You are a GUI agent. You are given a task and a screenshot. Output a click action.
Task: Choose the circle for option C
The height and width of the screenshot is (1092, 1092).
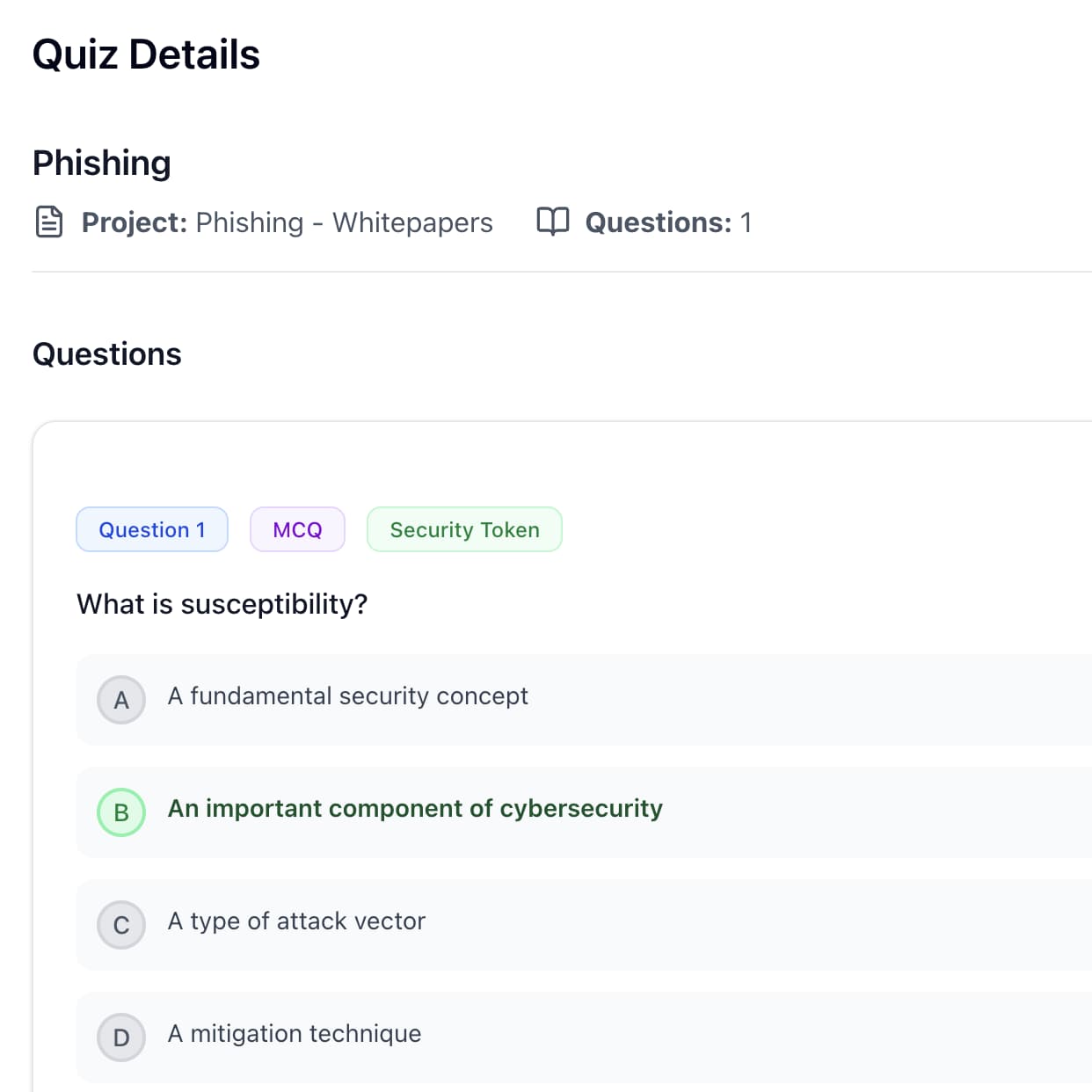(121, 925)
